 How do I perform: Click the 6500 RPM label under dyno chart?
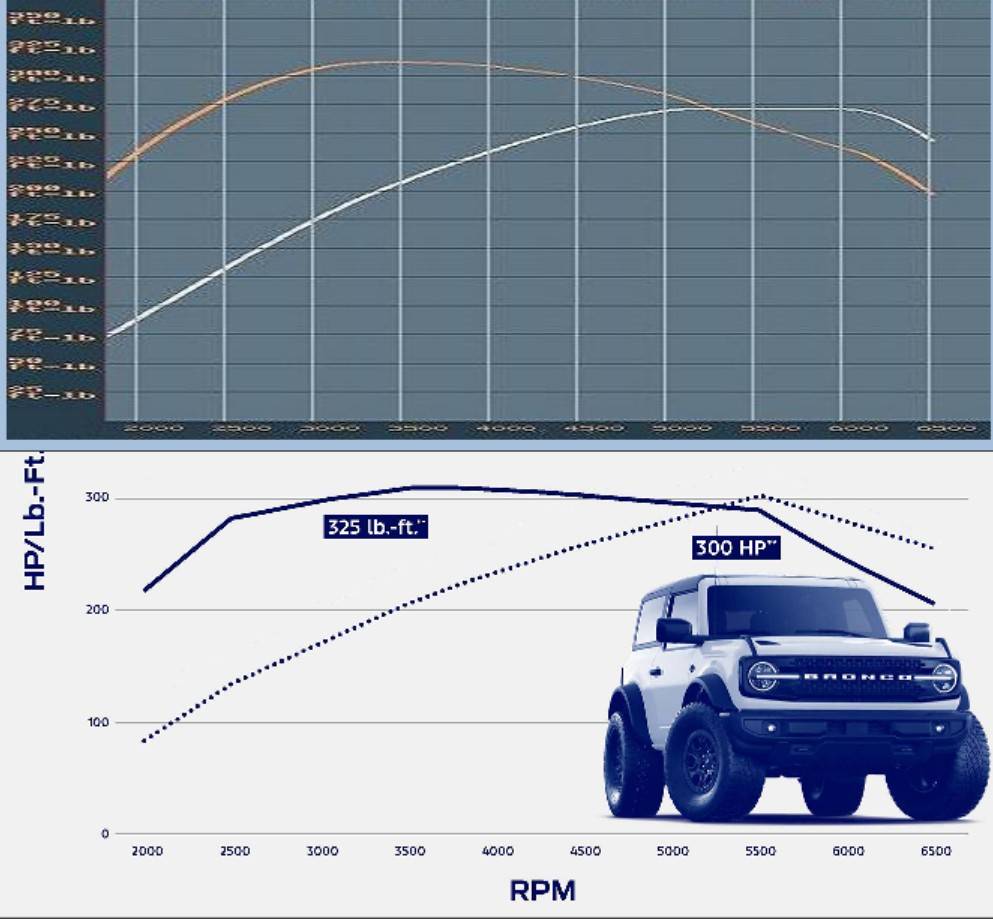pyautogui.click(x=947, y=428)
